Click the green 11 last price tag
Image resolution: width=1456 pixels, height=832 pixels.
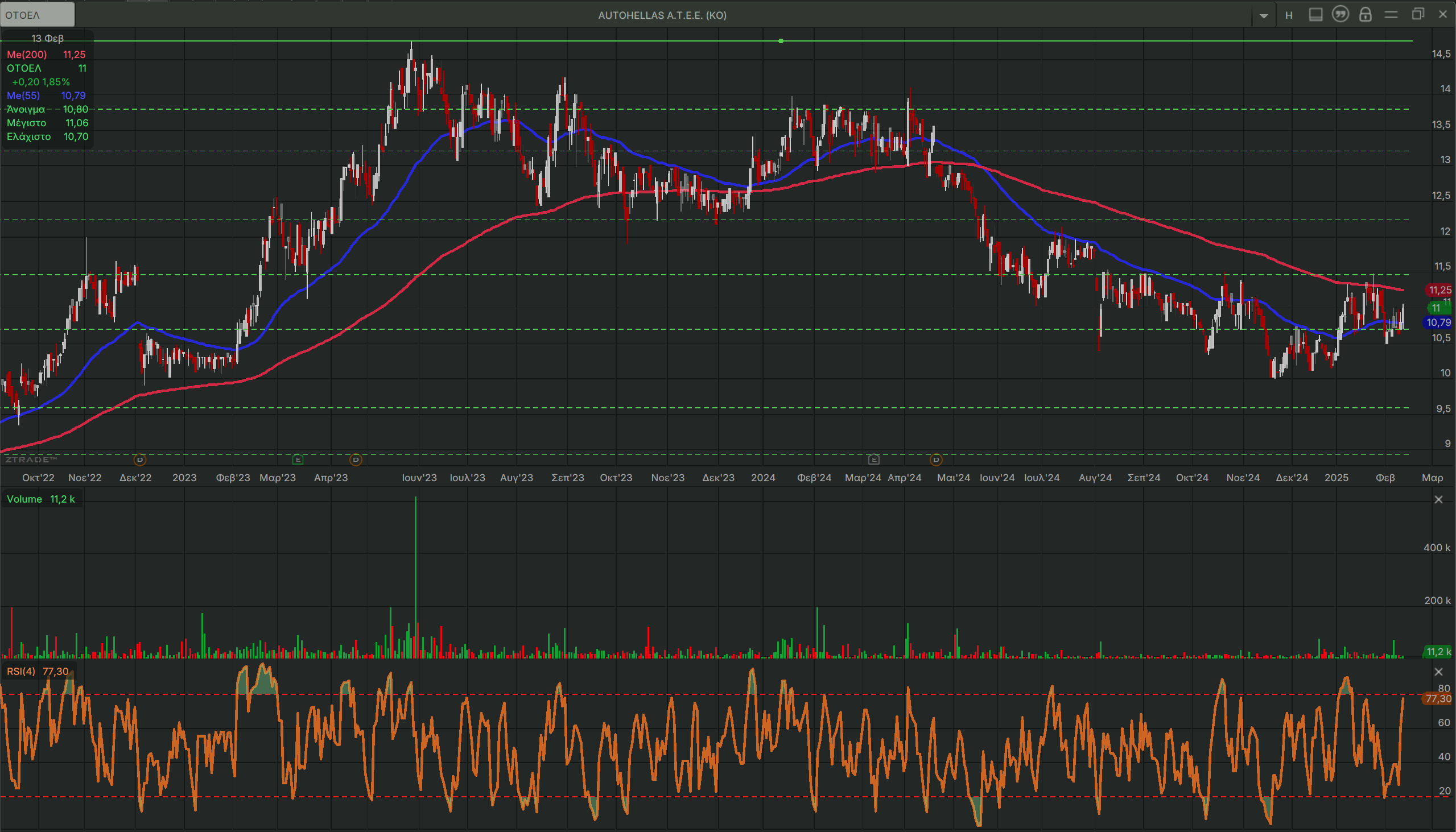(x=1438, y=308)
